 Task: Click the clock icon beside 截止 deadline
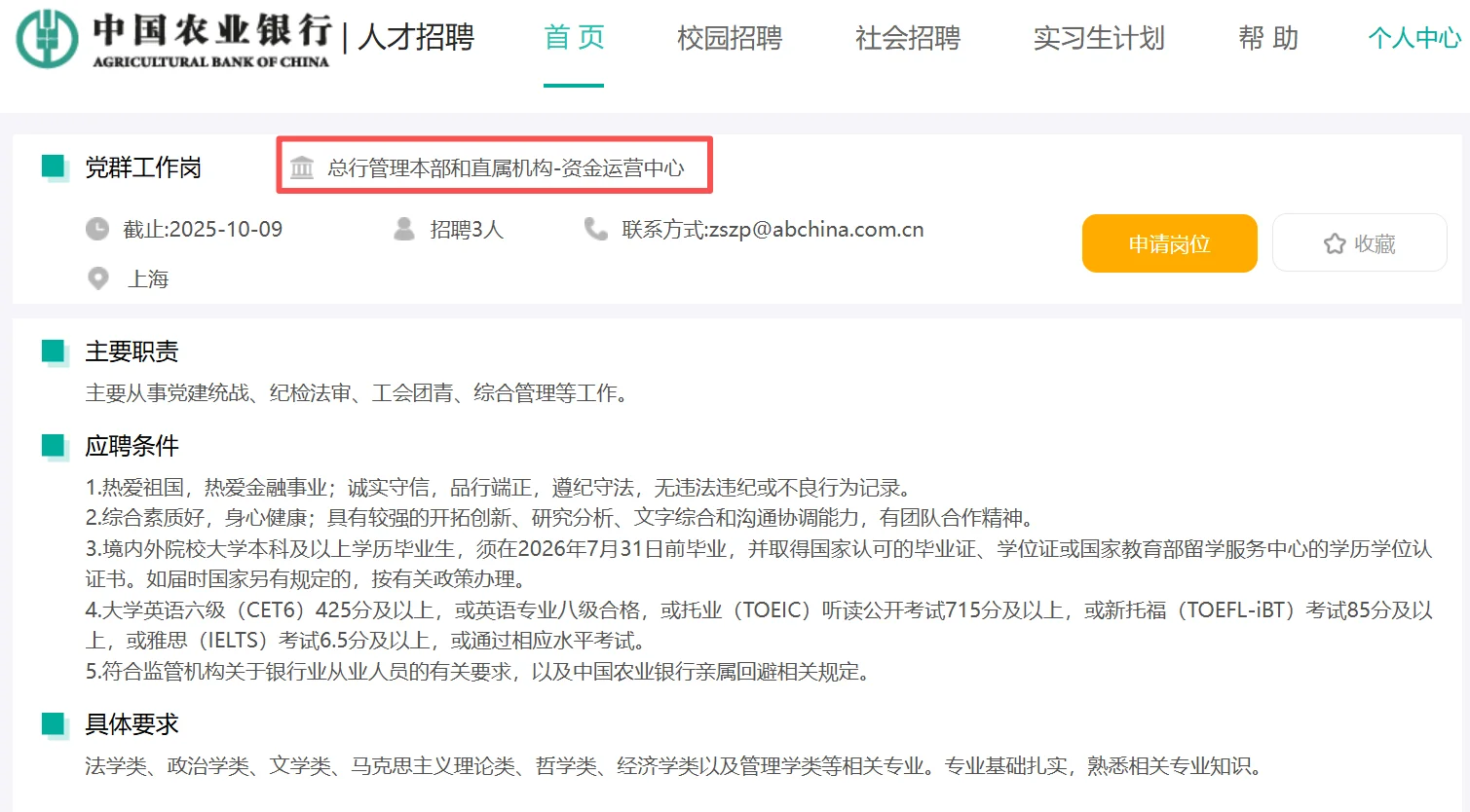click(97, 230)
